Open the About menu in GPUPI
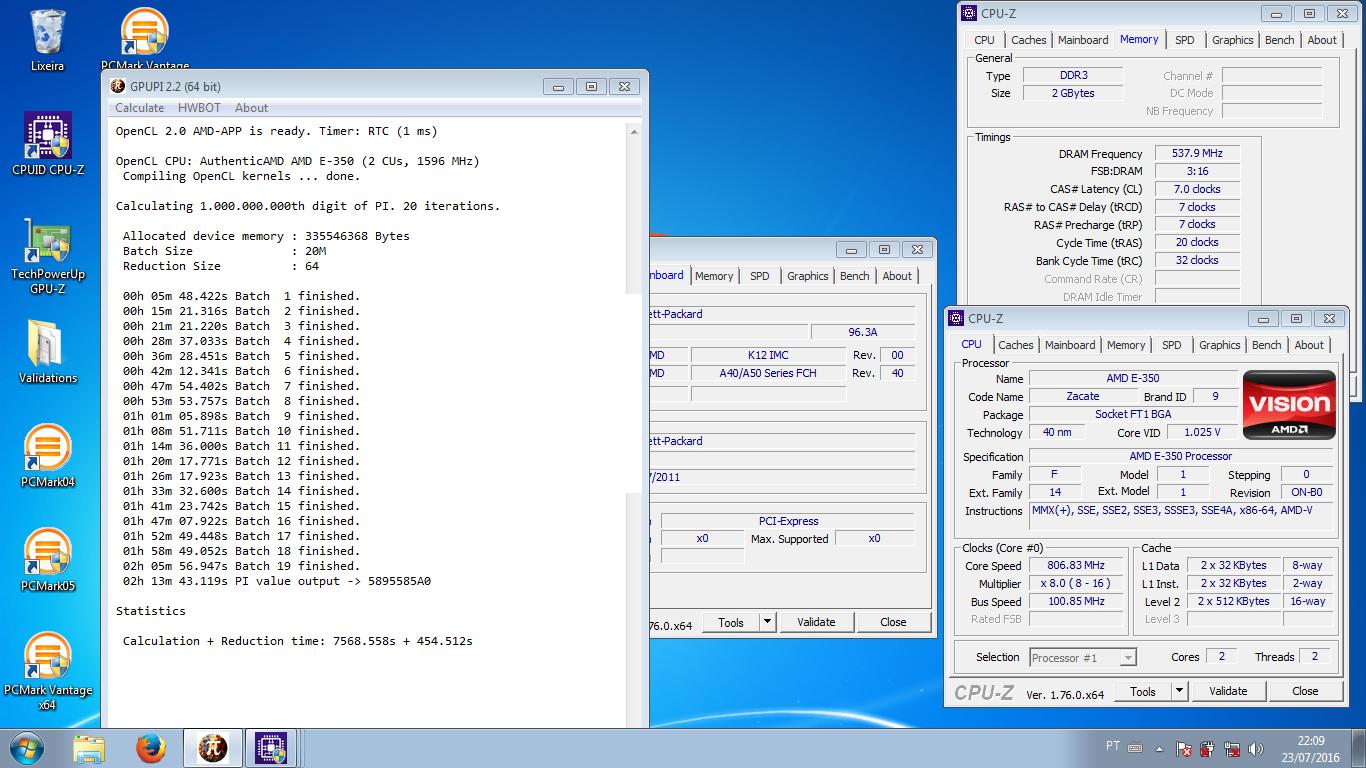 coord(251,108)
